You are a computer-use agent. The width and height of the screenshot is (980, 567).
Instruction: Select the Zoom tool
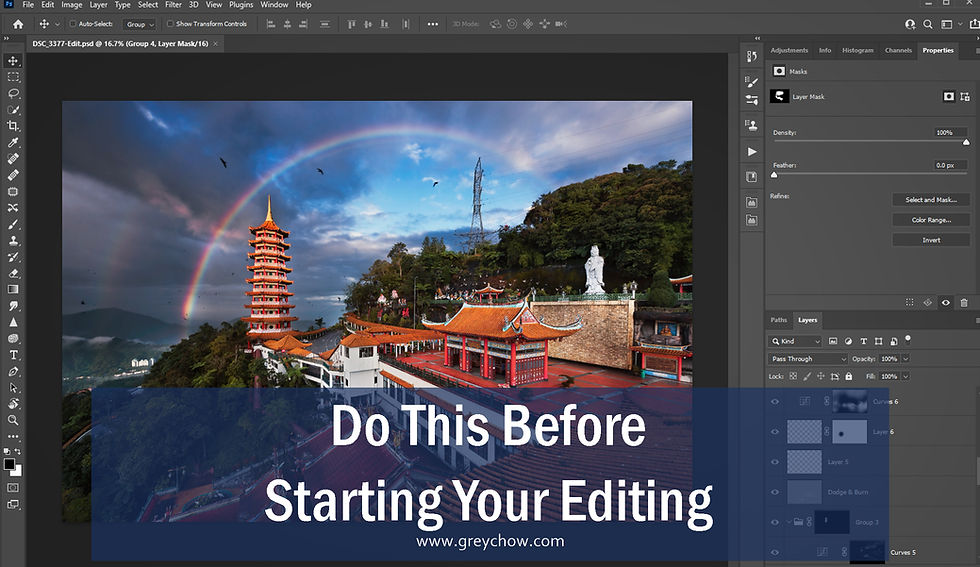(12, 420)
